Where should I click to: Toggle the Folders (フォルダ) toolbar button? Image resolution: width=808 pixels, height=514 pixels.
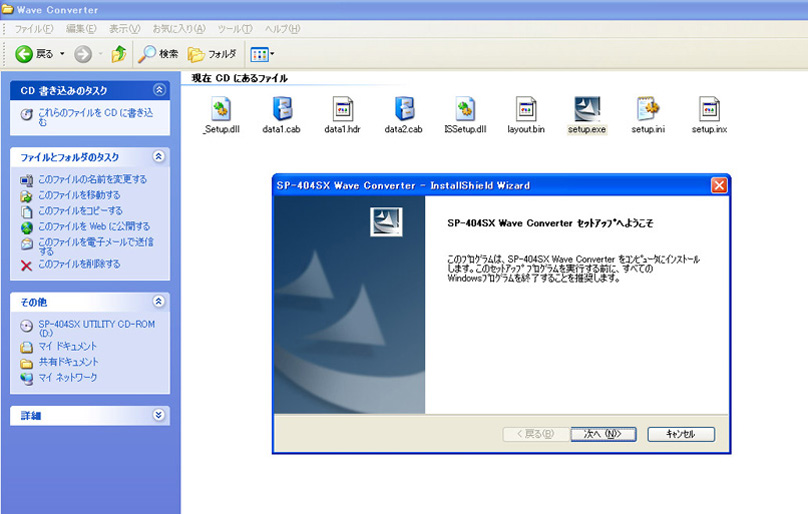point(212,54)
